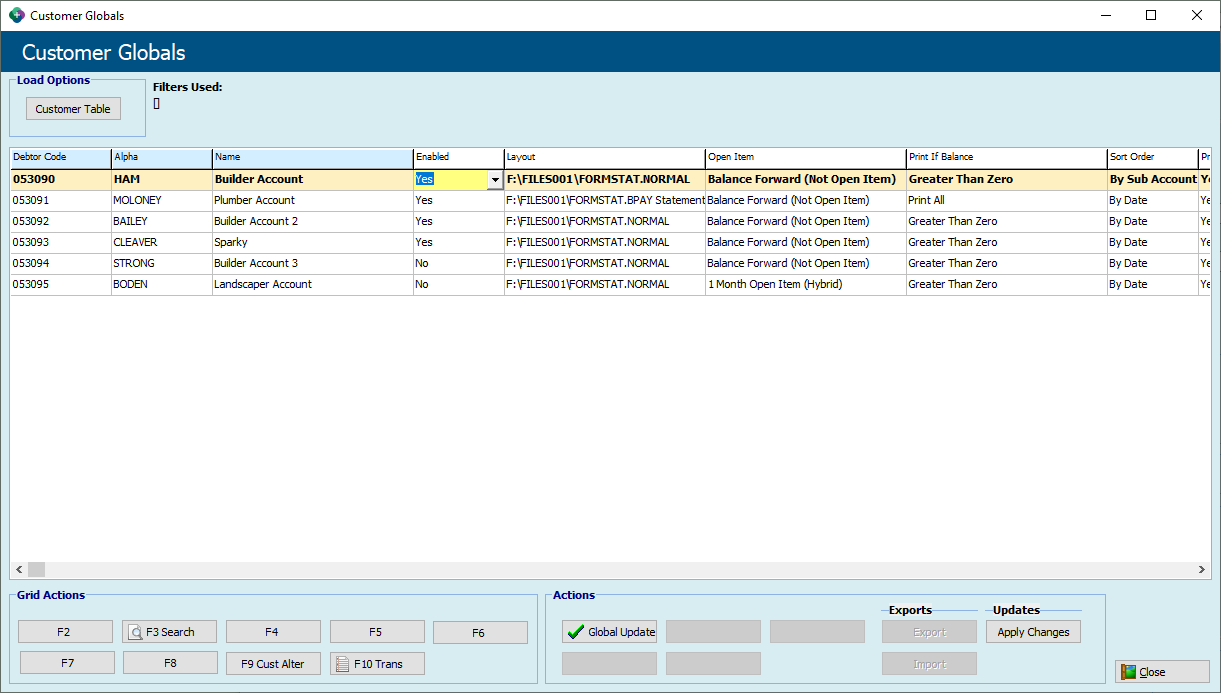Select debtor code cell 053094
1221x693 pixels.
61,263
